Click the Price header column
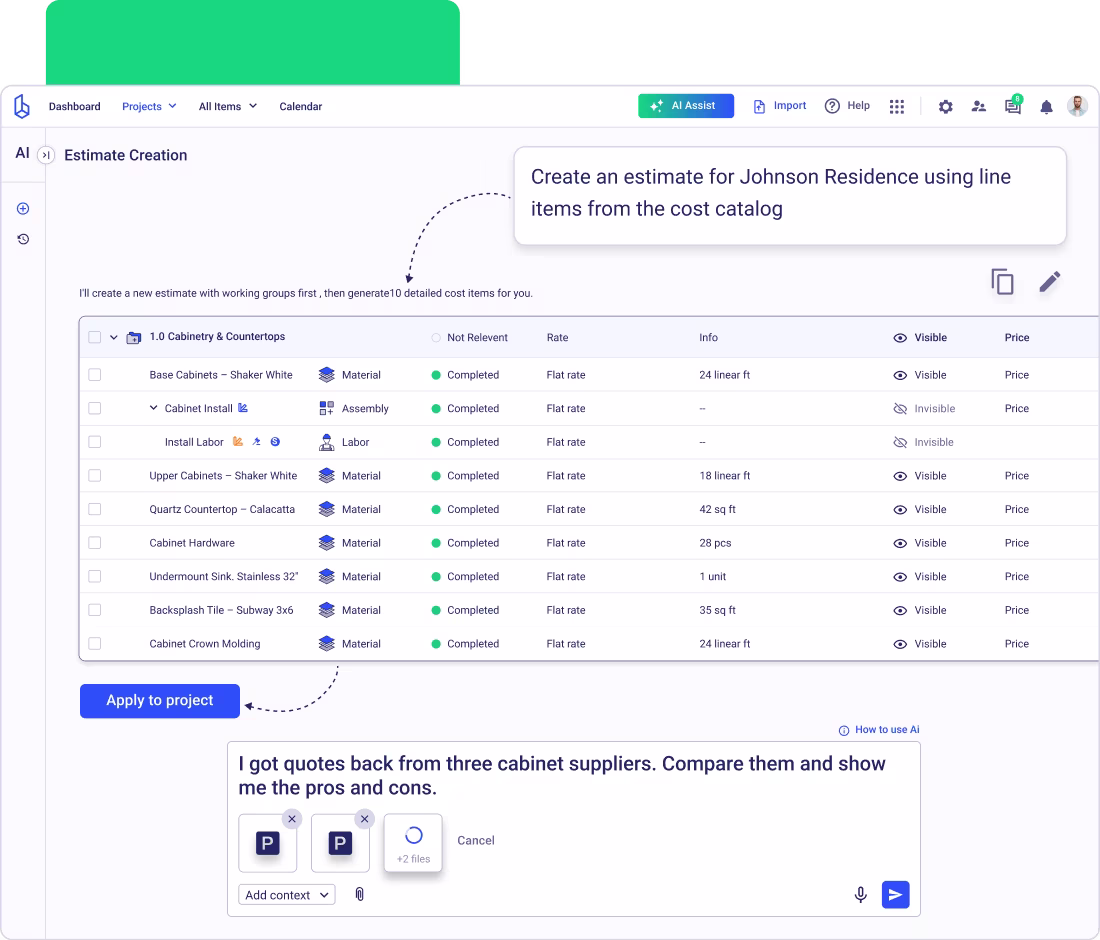 click(x=1017, y=337)
